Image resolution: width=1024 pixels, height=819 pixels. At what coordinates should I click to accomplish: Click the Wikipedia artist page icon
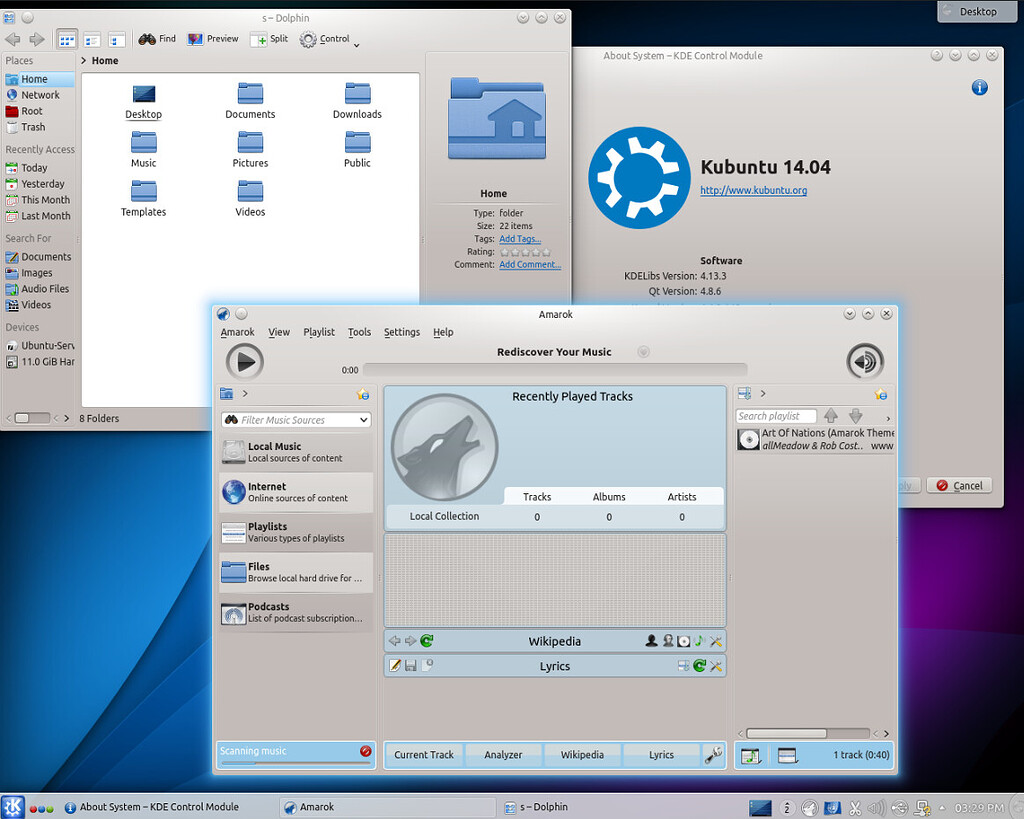tap(651, 641)
